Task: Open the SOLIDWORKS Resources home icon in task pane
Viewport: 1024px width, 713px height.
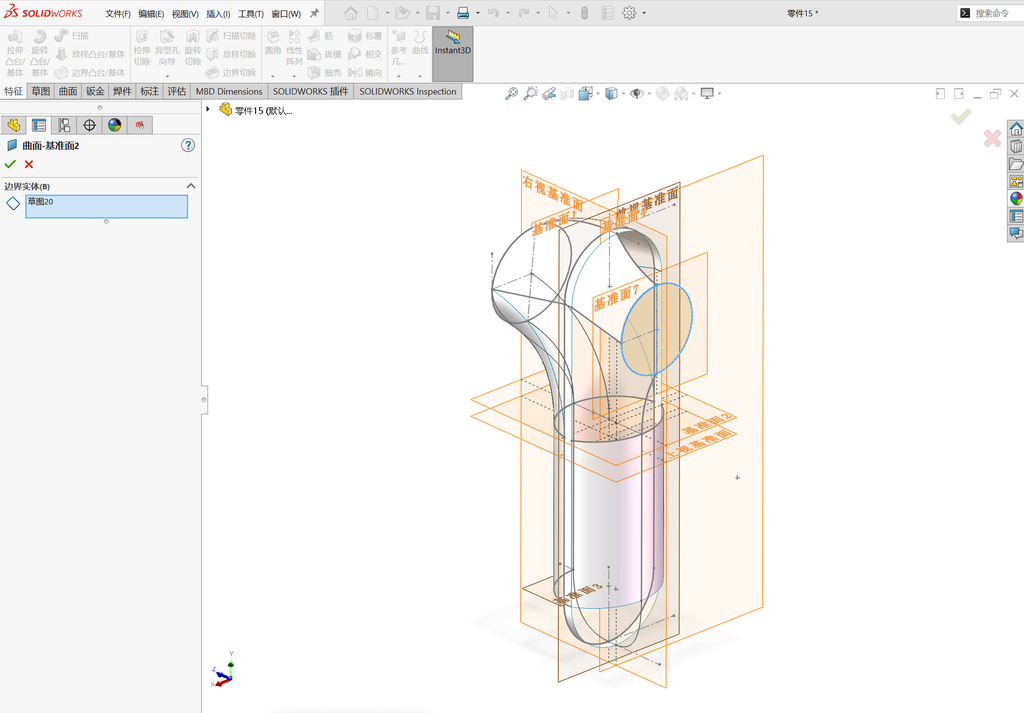Action: pos(1016,129)
